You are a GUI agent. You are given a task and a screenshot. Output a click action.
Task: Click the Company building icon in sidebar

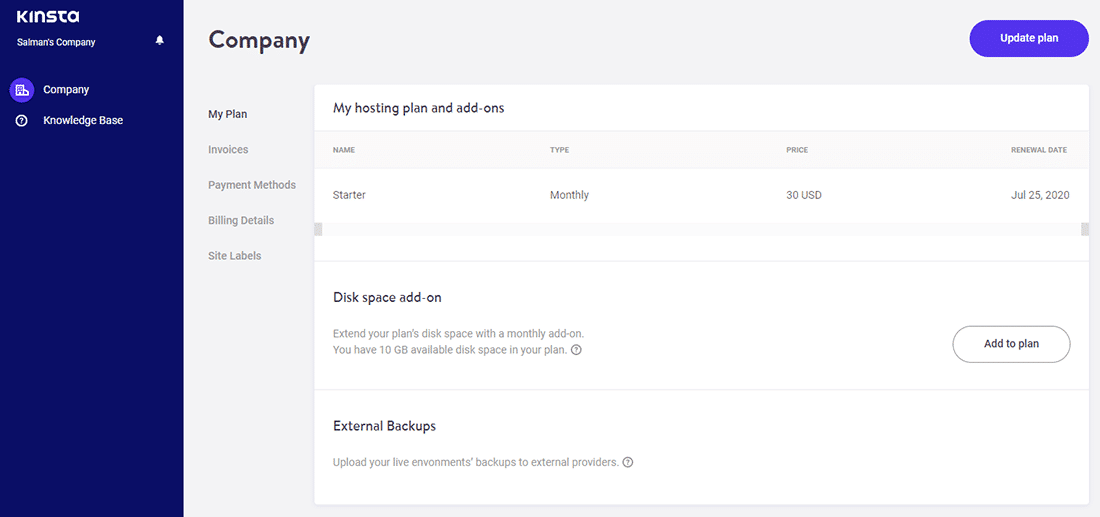point(22,90)
